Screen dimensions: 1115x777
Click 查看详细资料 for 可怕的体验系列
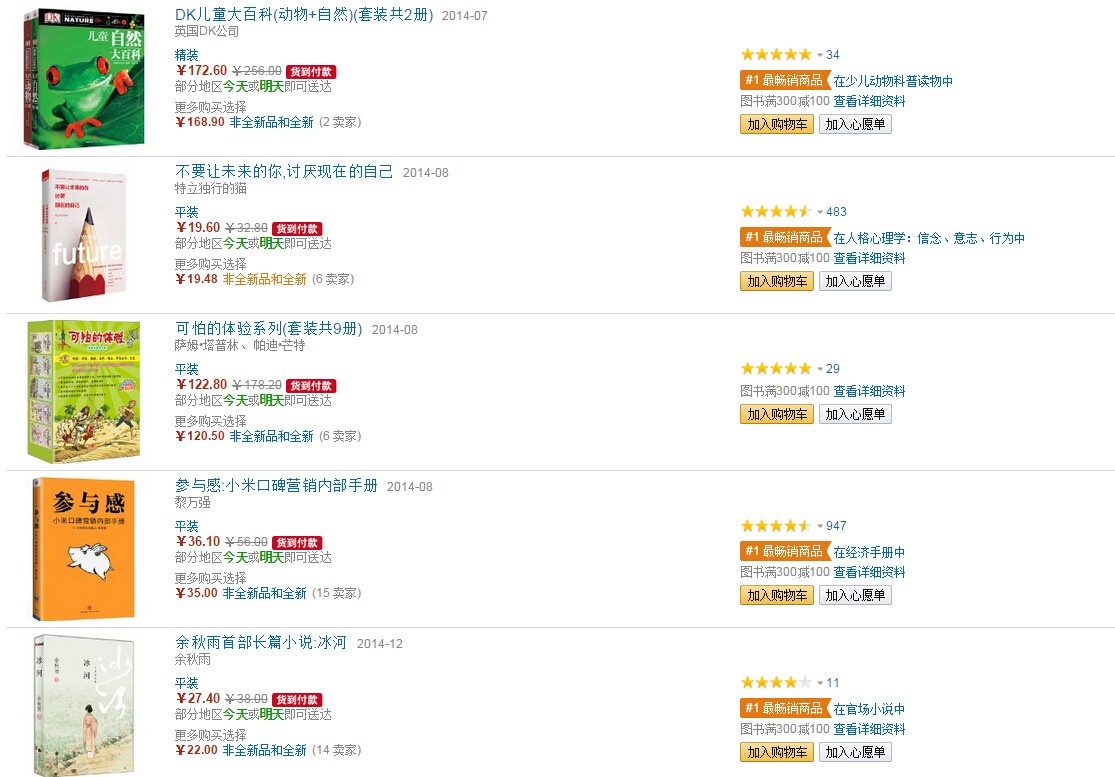(869, 391)
